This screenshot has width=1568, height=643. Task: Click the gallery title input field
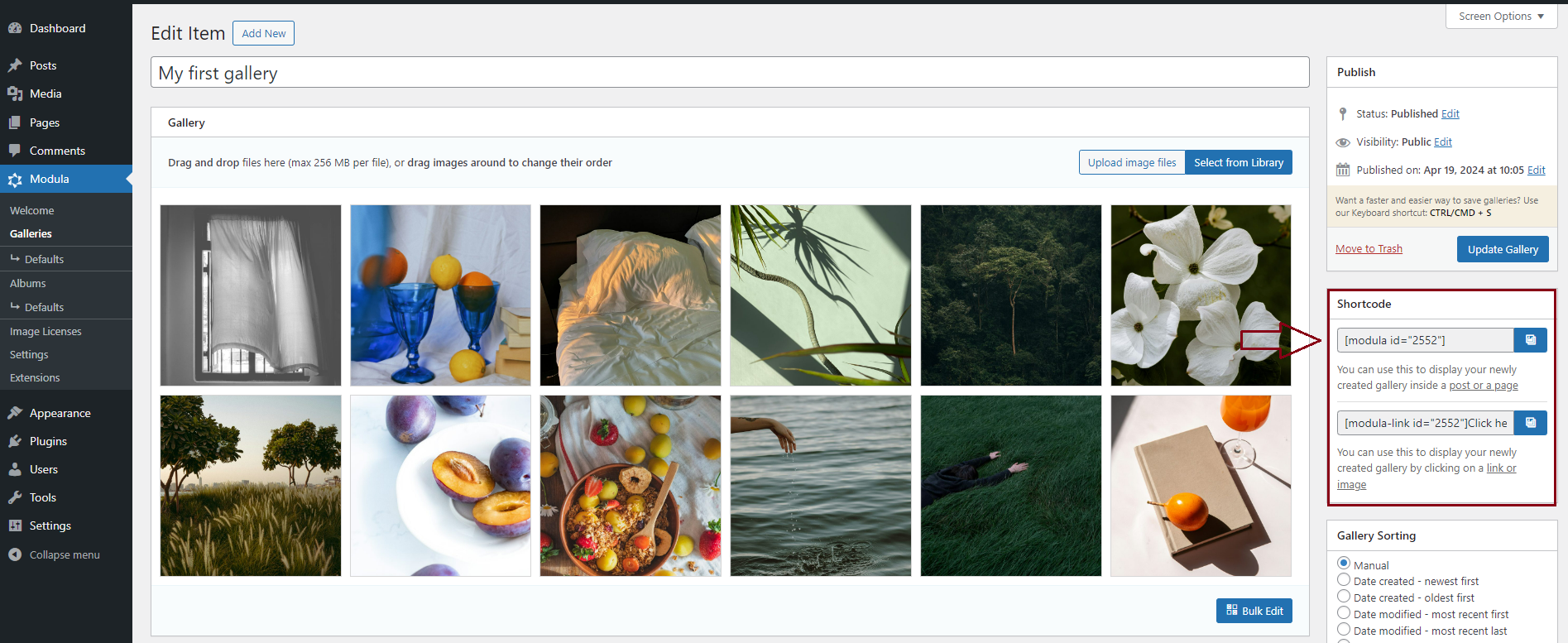(x=729, y=73)
